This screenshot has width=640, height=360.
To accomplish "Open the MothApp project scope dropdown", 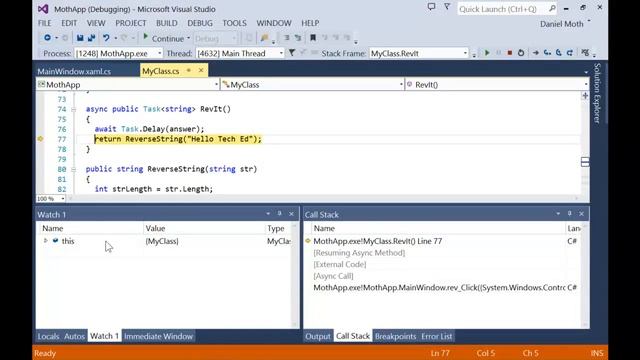I will point(216,84).
